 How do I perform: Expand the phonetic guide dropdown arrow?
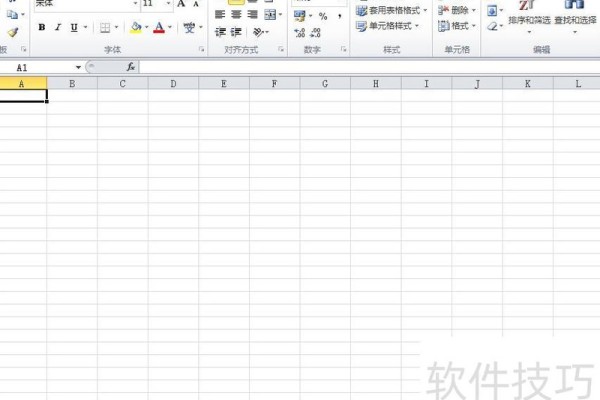[201, 27]
